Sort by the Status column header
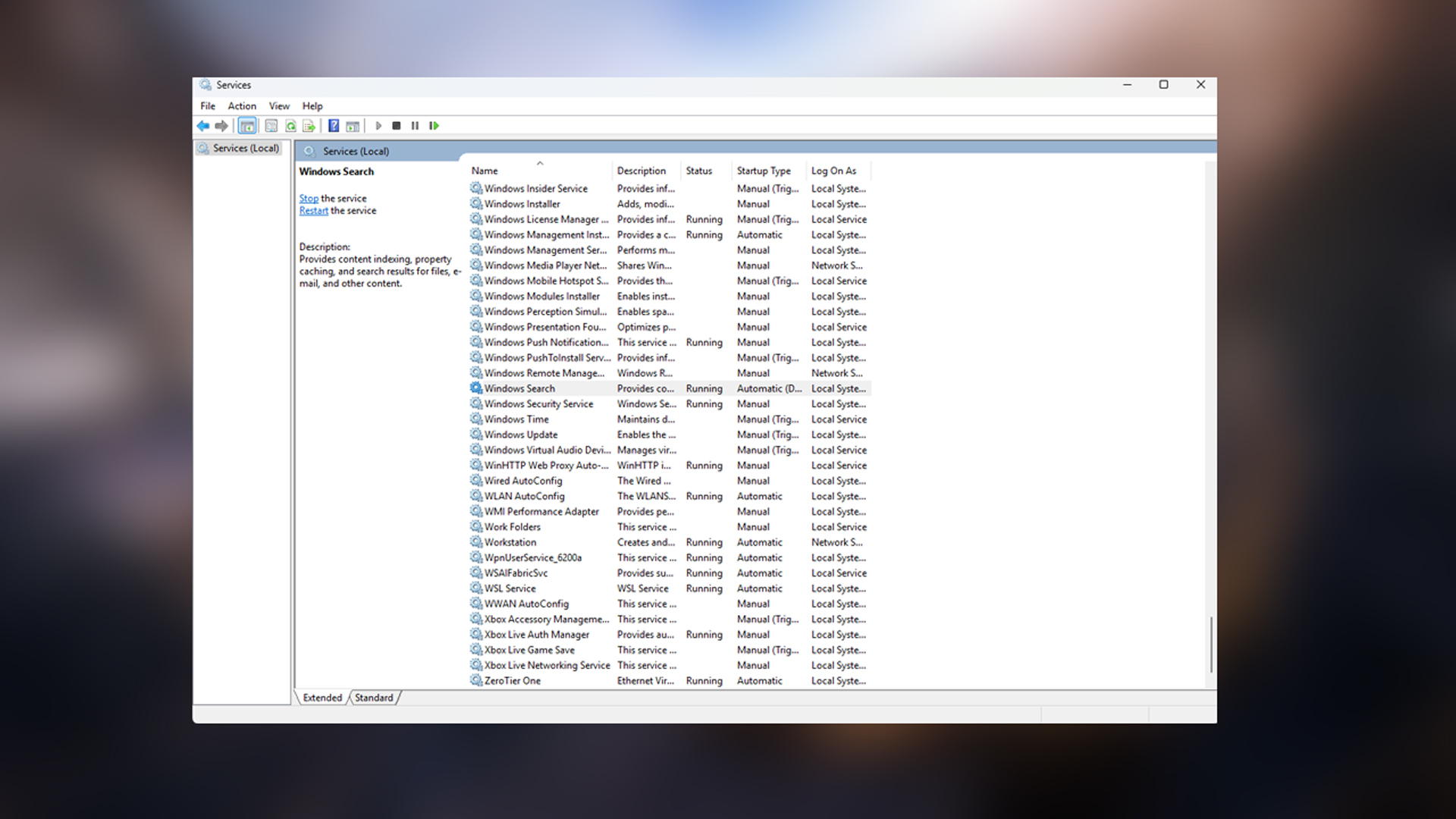Screen dimensions: 1456x819 706,171
